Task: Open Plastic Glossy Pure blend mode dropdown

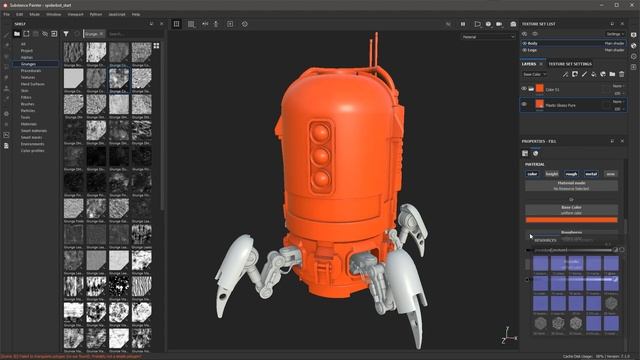Action: pyautogui.click(x=618, y=102)
